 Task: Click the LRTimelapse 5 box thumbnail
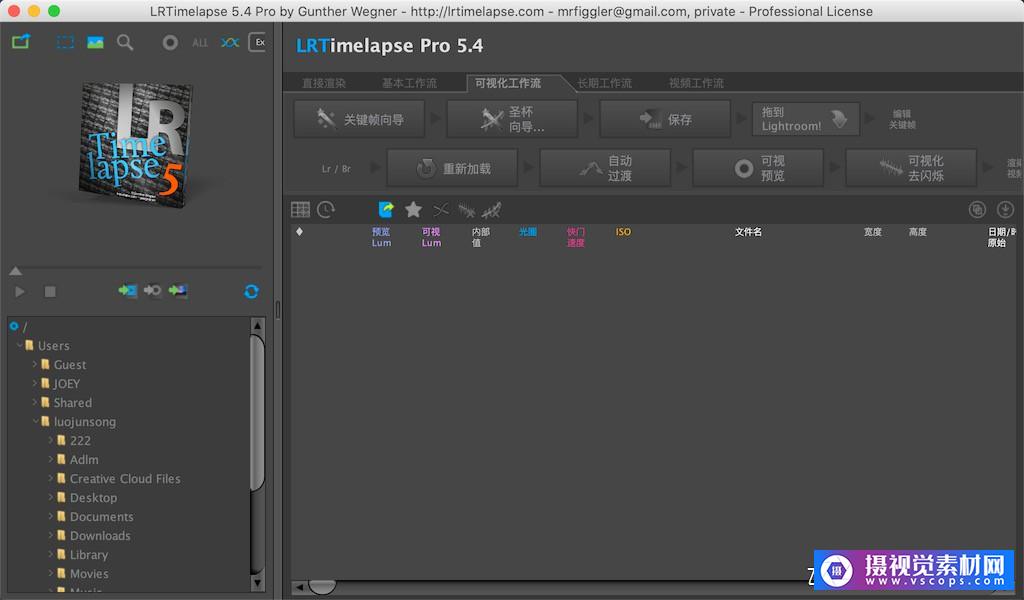point(135,145)
